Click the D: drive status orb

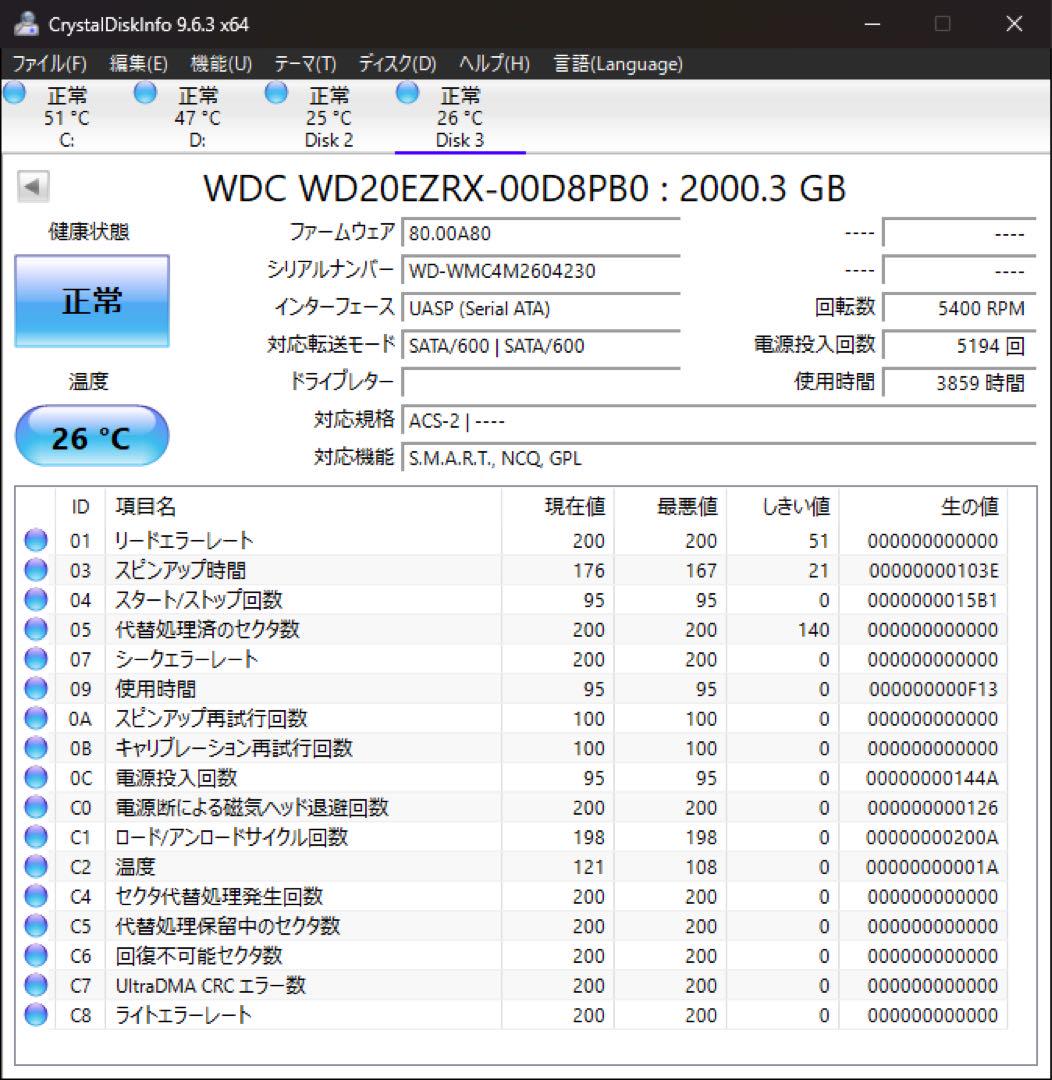tap(145, 92)
